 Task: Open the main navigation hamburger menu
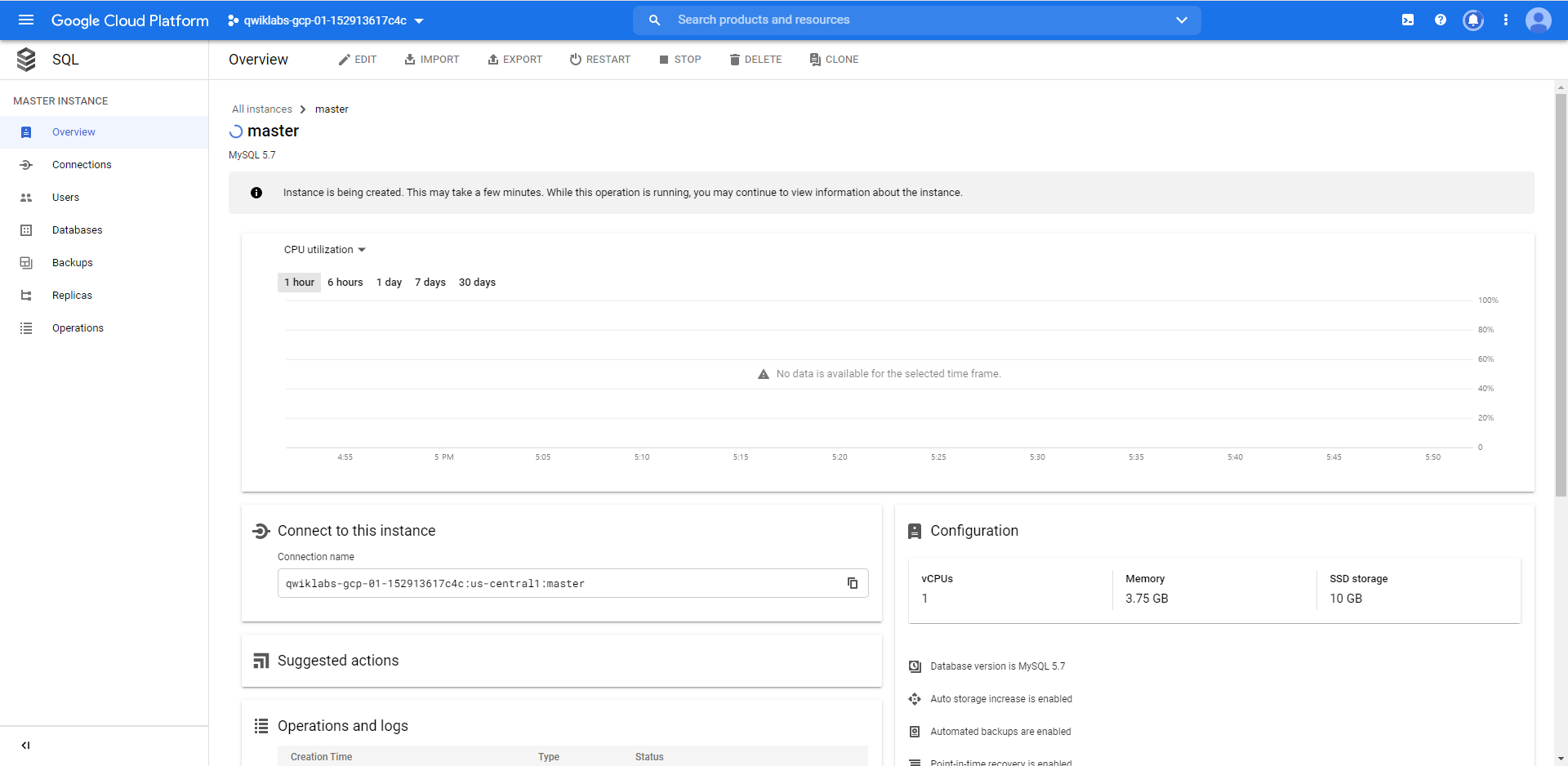[x=26, y=20]
